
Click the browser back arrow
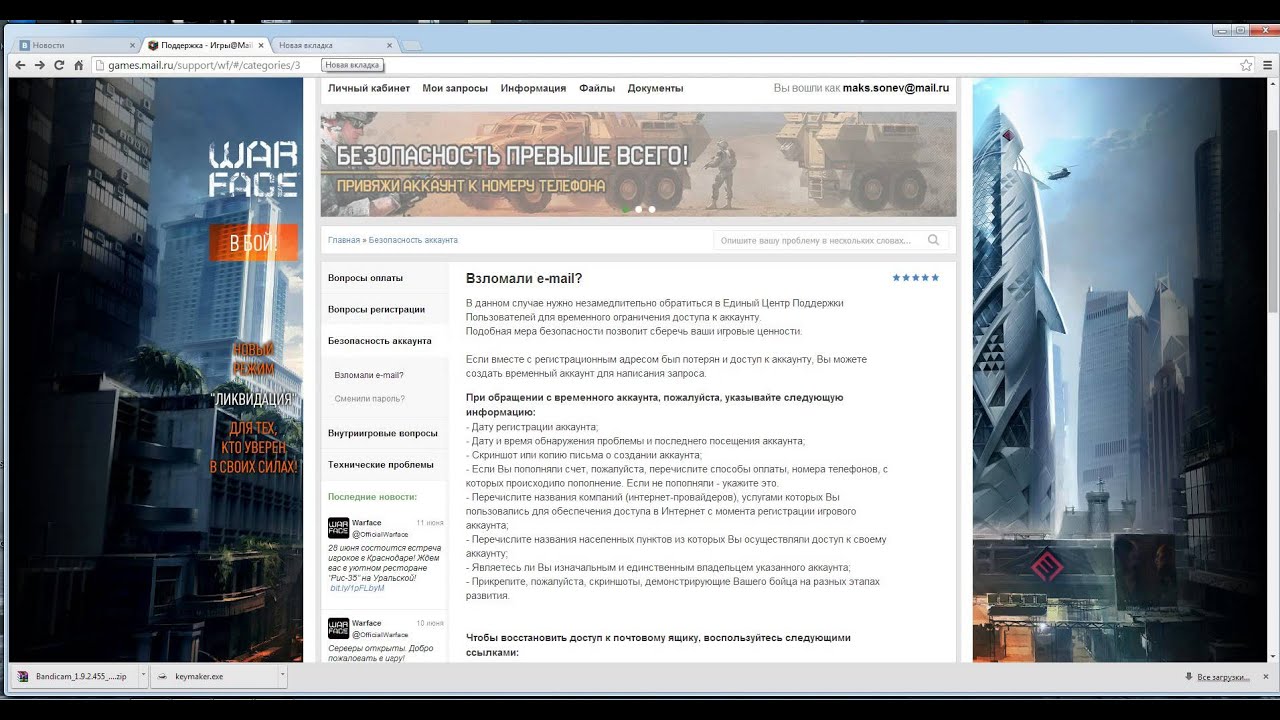pyautogui.click(x=20, y=65)
